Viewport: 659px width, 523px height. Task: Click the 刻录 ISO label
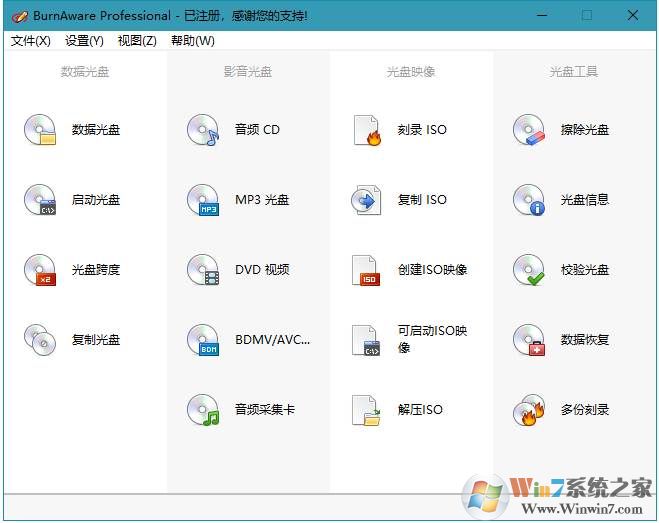click(422, 129)
